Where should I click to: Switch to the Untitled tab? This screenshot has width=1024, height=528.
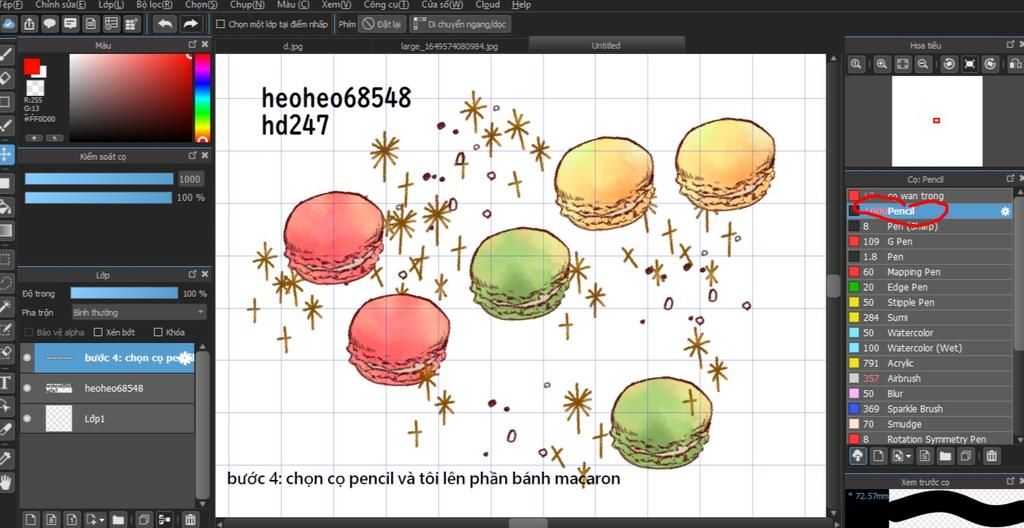606,45
